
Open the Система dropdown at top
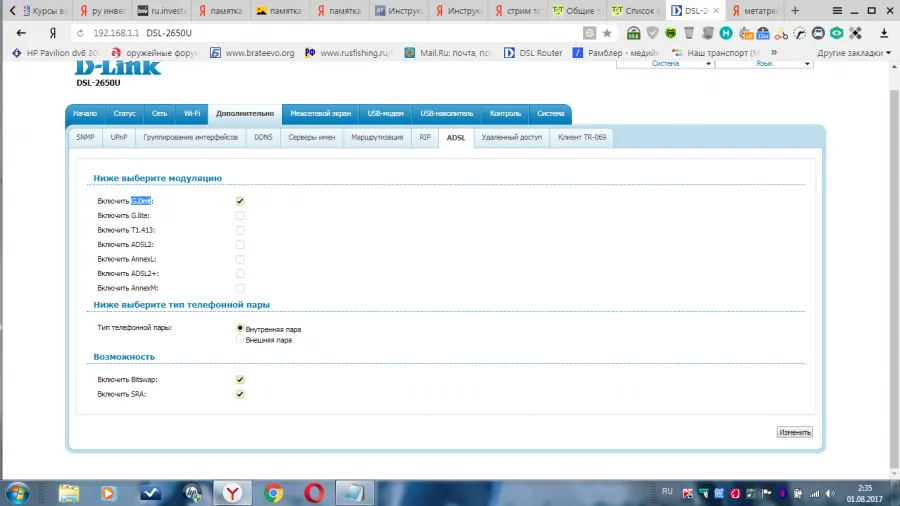(x=665, y=64)
